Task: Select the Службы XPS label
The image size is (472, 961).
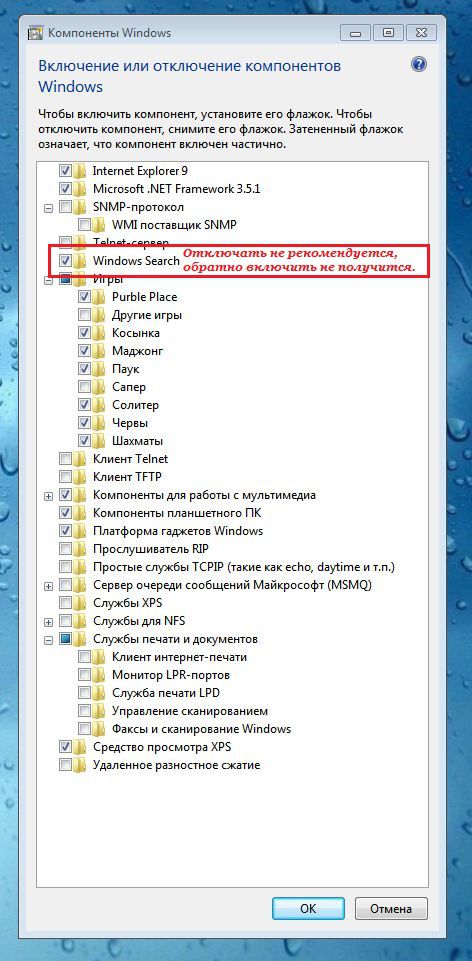Action: pyautogui.click(x=127, y=603)
